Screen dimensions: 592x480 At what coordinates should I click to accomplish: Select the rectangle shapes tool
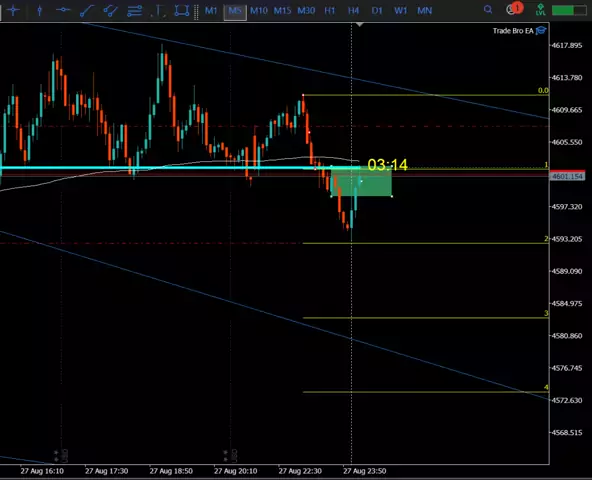click(182, 11)
